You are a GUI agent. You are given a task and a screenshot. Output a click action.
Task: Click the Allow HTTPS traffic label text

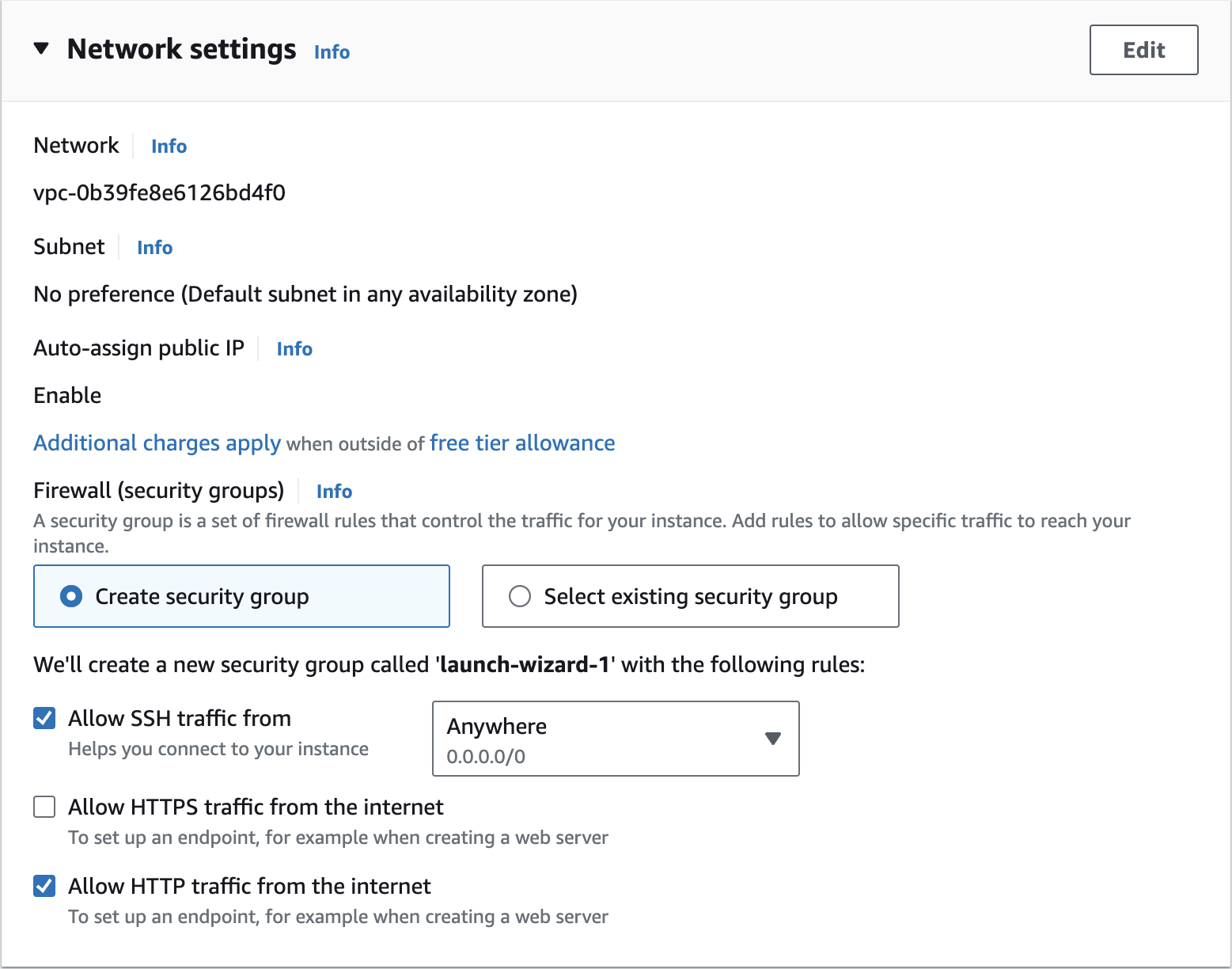pyautogui.click(x=256, y=807)
